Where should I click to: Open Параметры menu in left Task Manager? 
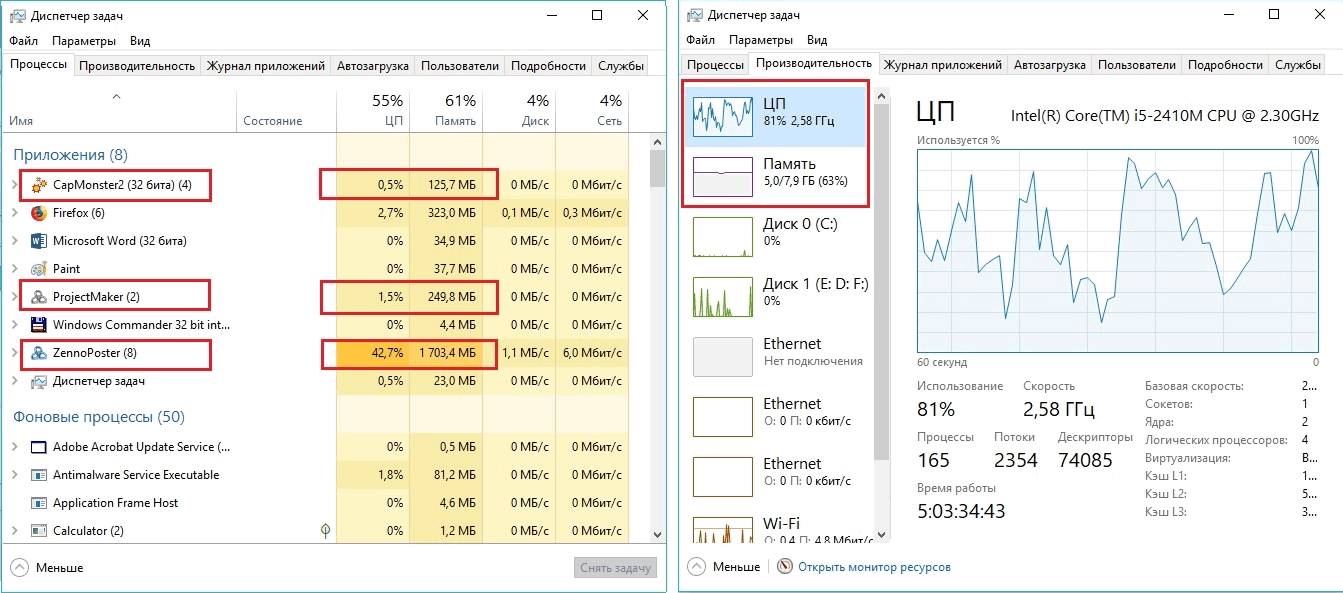pyautogui.click(x=84, y=41)
